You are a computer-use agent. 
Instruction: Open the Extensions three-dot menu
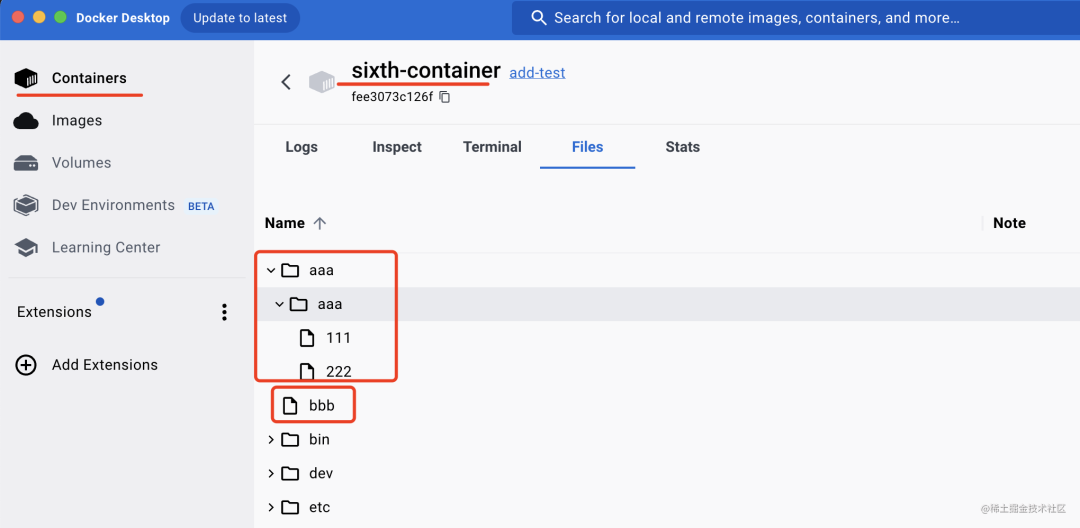pyautogui.click(x=224, y=312)
